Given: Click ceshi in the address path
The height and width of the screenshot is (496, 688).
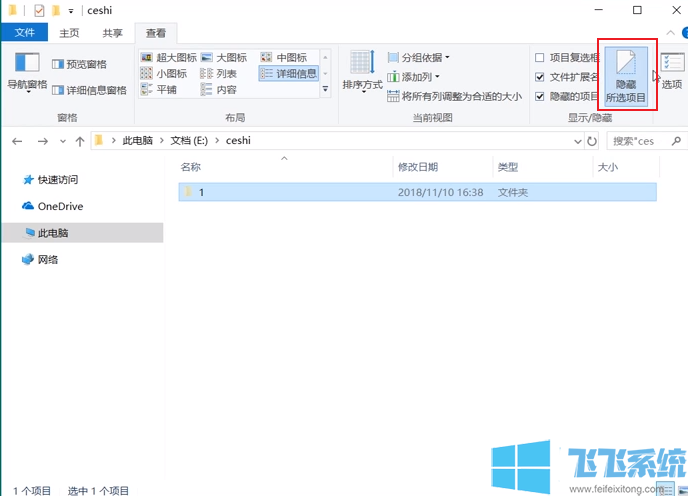Looking at the screenshot, I should coord(238,140).
